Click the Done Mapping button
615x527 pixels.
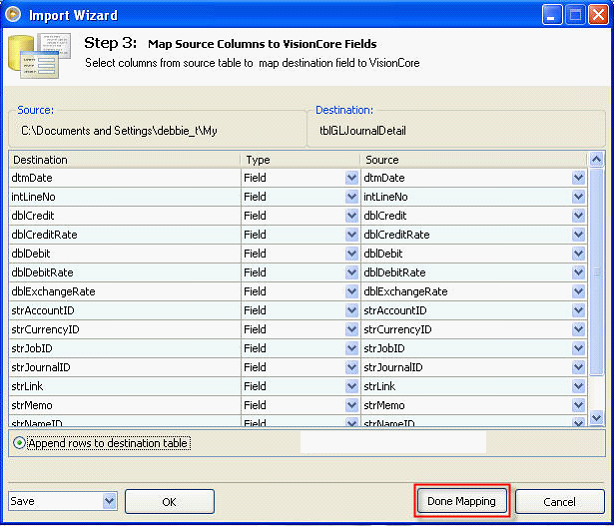tap(461, 501)
